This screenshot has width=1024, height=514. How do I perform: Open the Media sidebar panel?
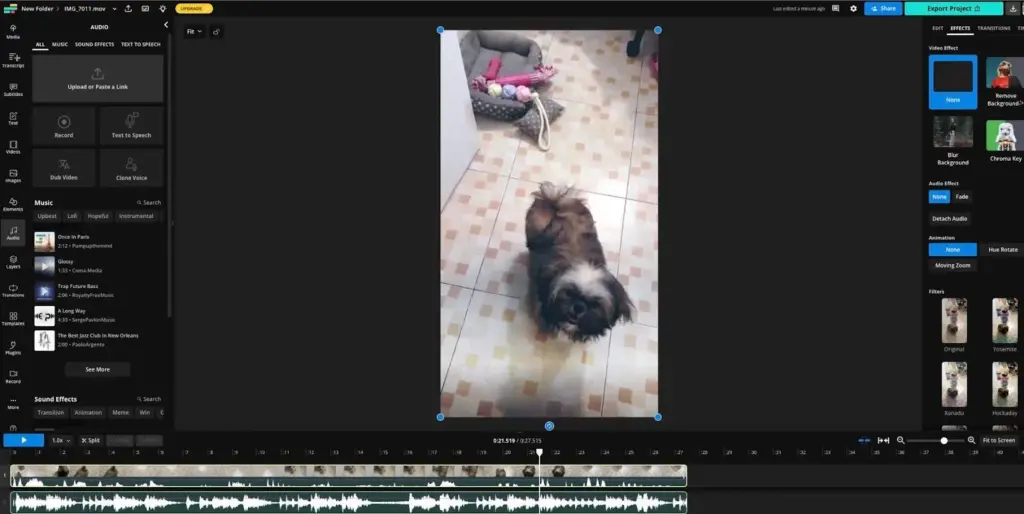[x=13, y=31]
